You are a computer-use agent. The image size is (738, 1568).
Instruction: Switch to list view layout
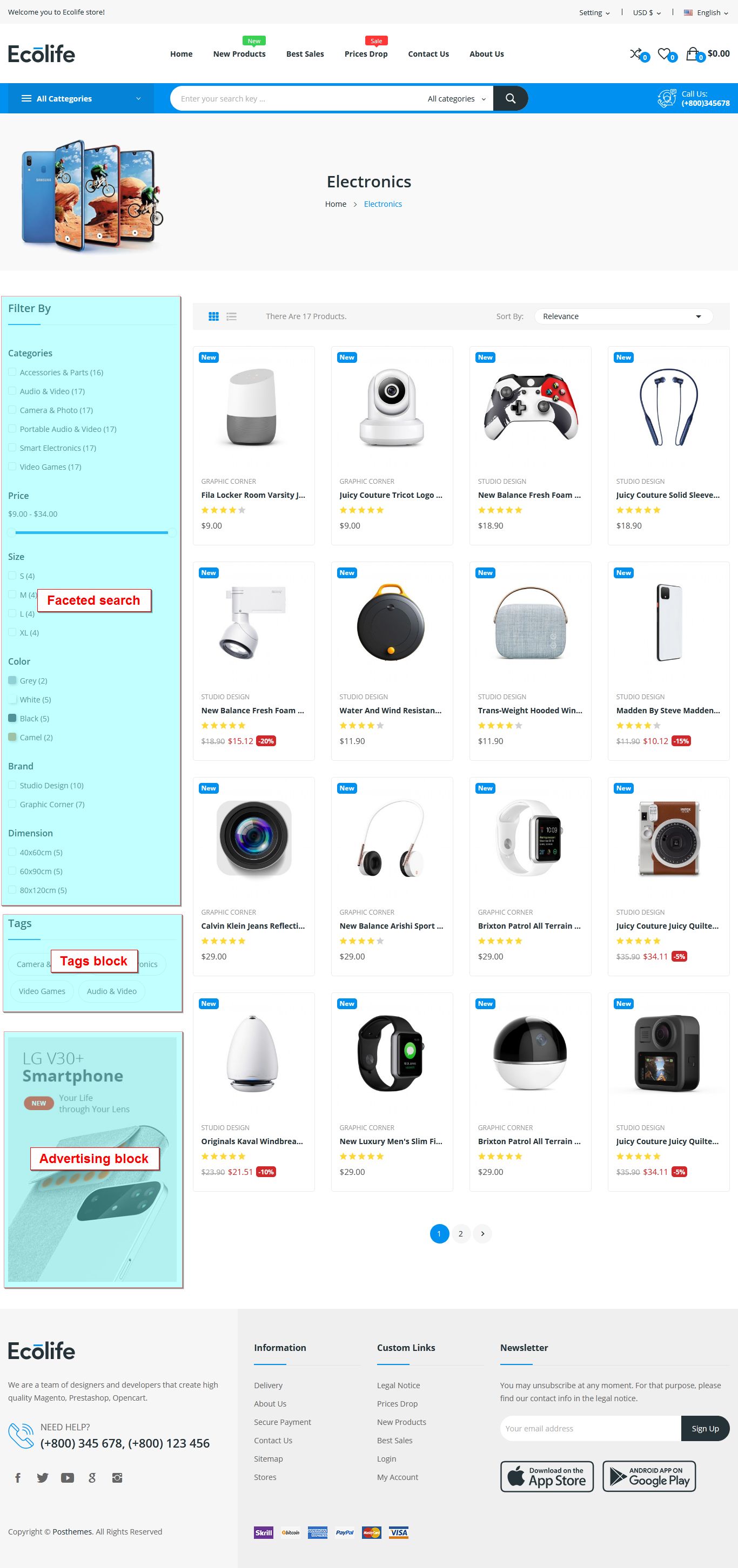[x=231, y=316]
